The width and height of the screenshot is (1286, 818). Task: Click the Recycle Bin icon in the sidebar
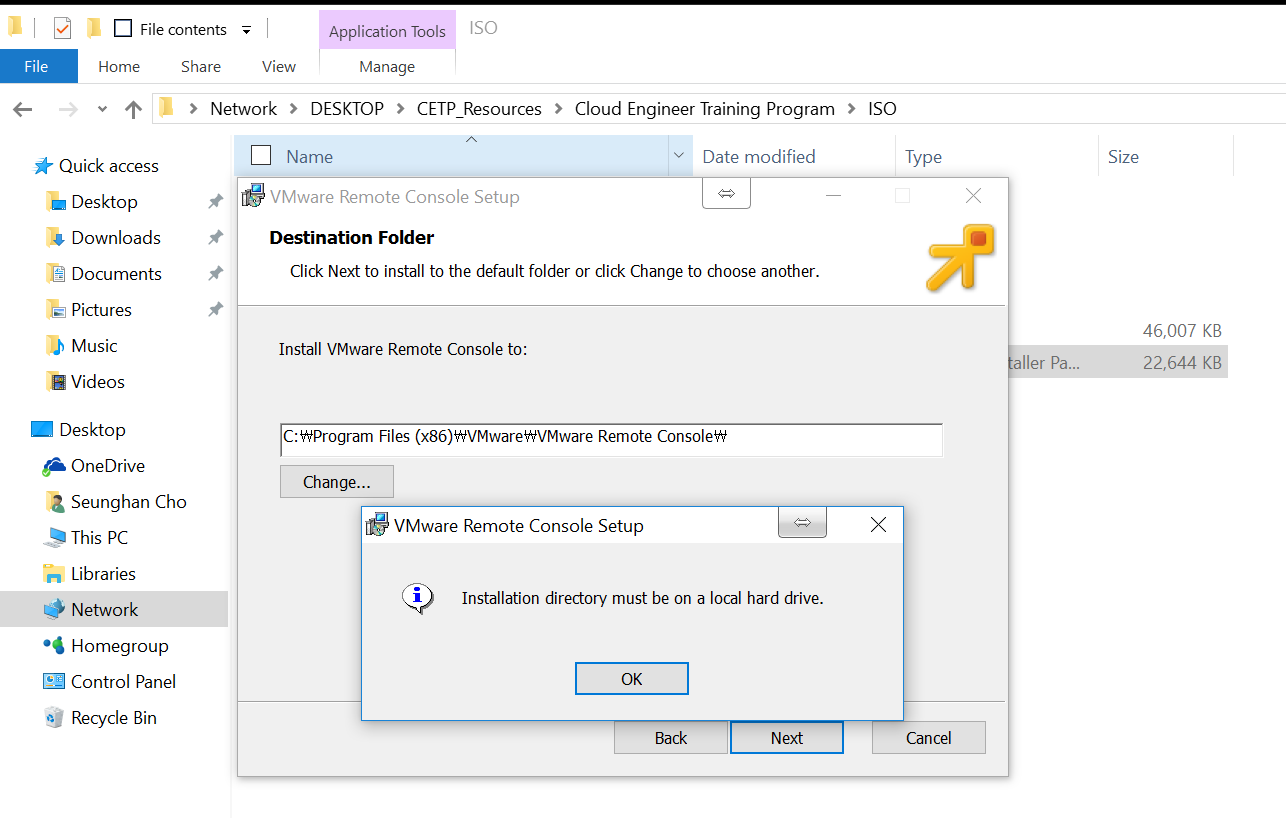tap(54, 718)
